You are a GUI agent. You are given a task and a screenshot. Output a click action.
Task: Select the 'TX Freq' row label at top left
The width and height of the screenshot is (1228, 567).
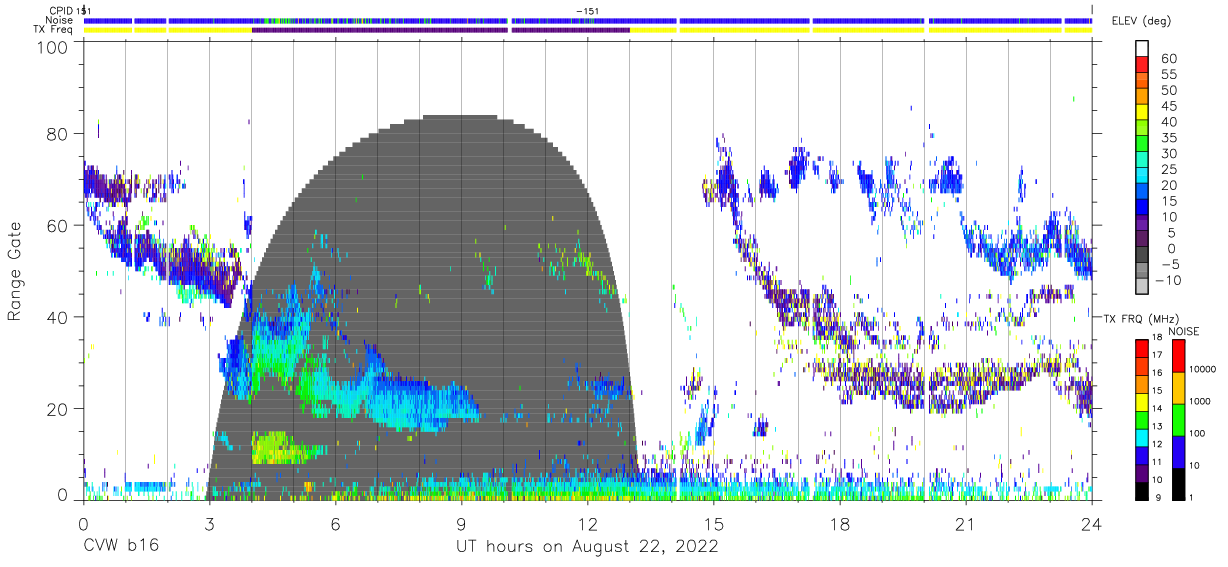(54, 30)
